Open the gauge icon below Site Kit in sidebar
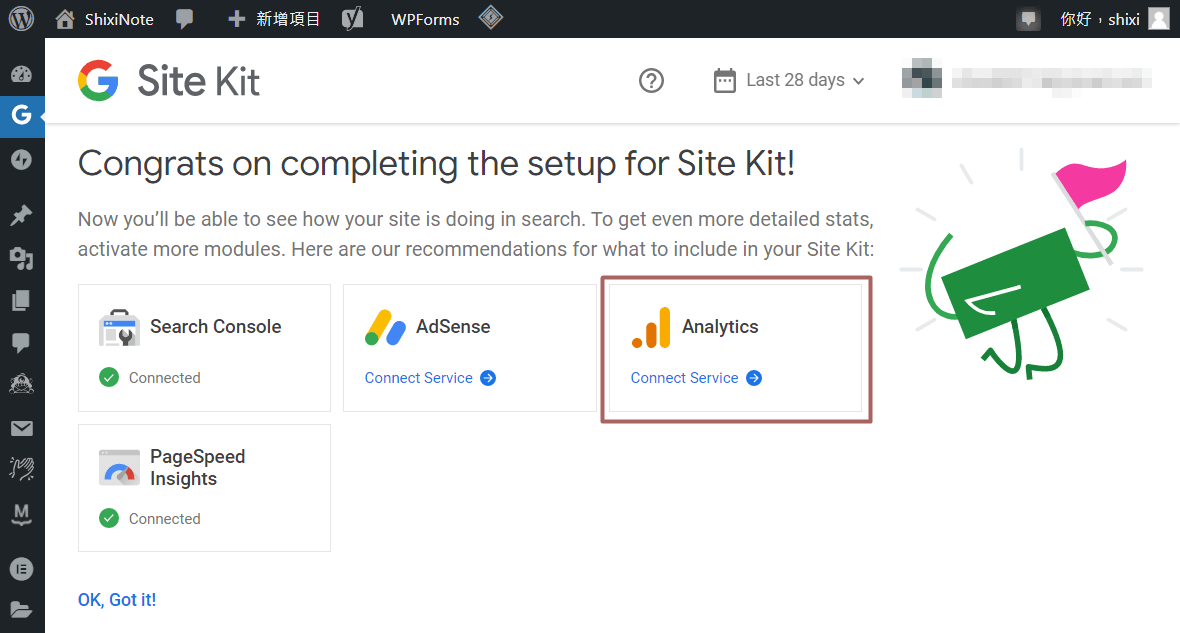This screenshot has width=1180, height=633. point(21,160)
